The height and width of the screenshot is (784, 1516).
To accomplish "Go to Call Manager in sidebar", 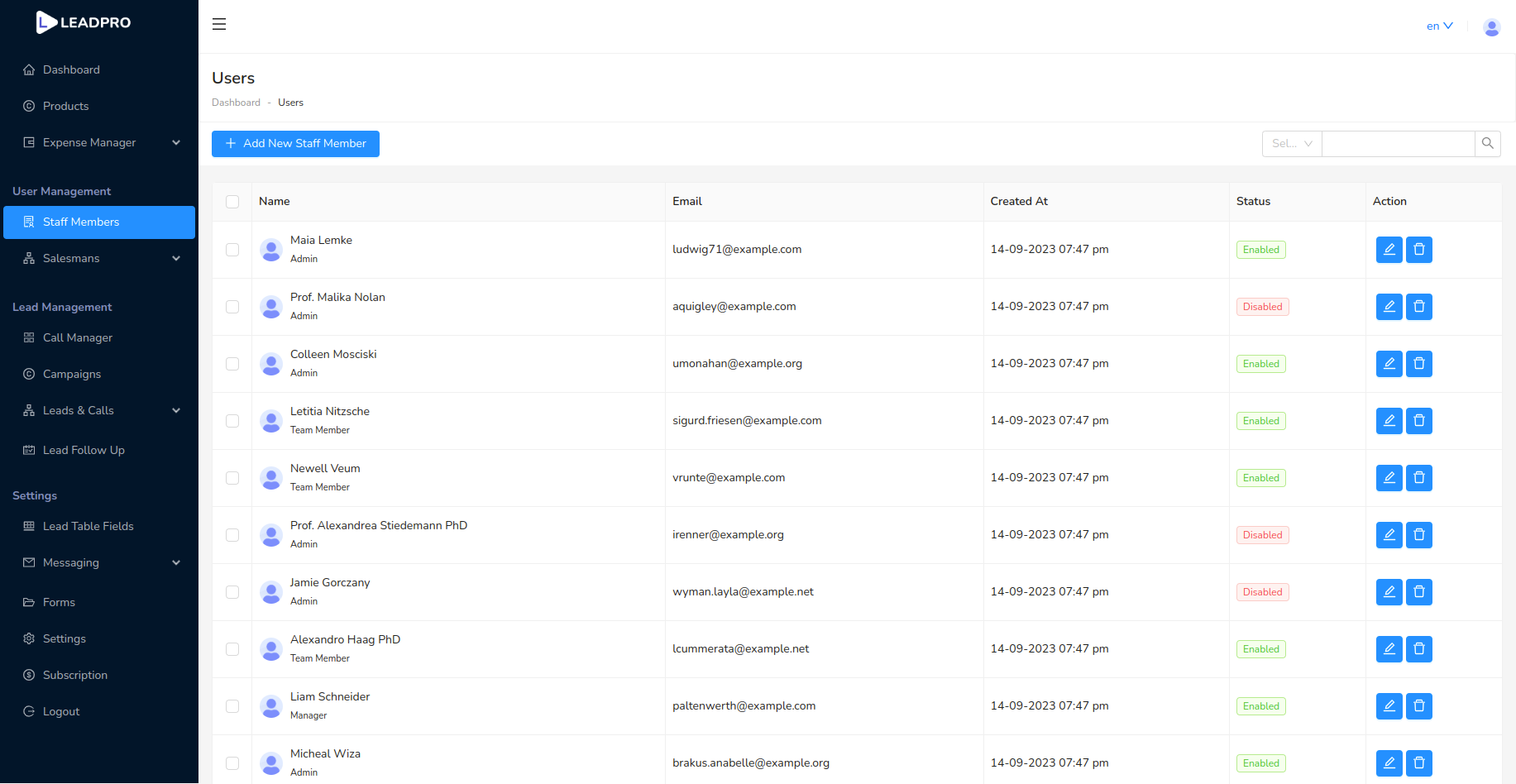I will coord(78,337).
